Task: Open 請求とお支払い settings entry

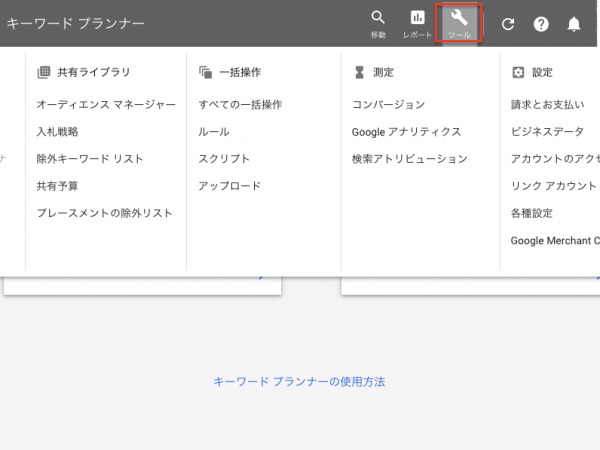Action: click(548, 104)
